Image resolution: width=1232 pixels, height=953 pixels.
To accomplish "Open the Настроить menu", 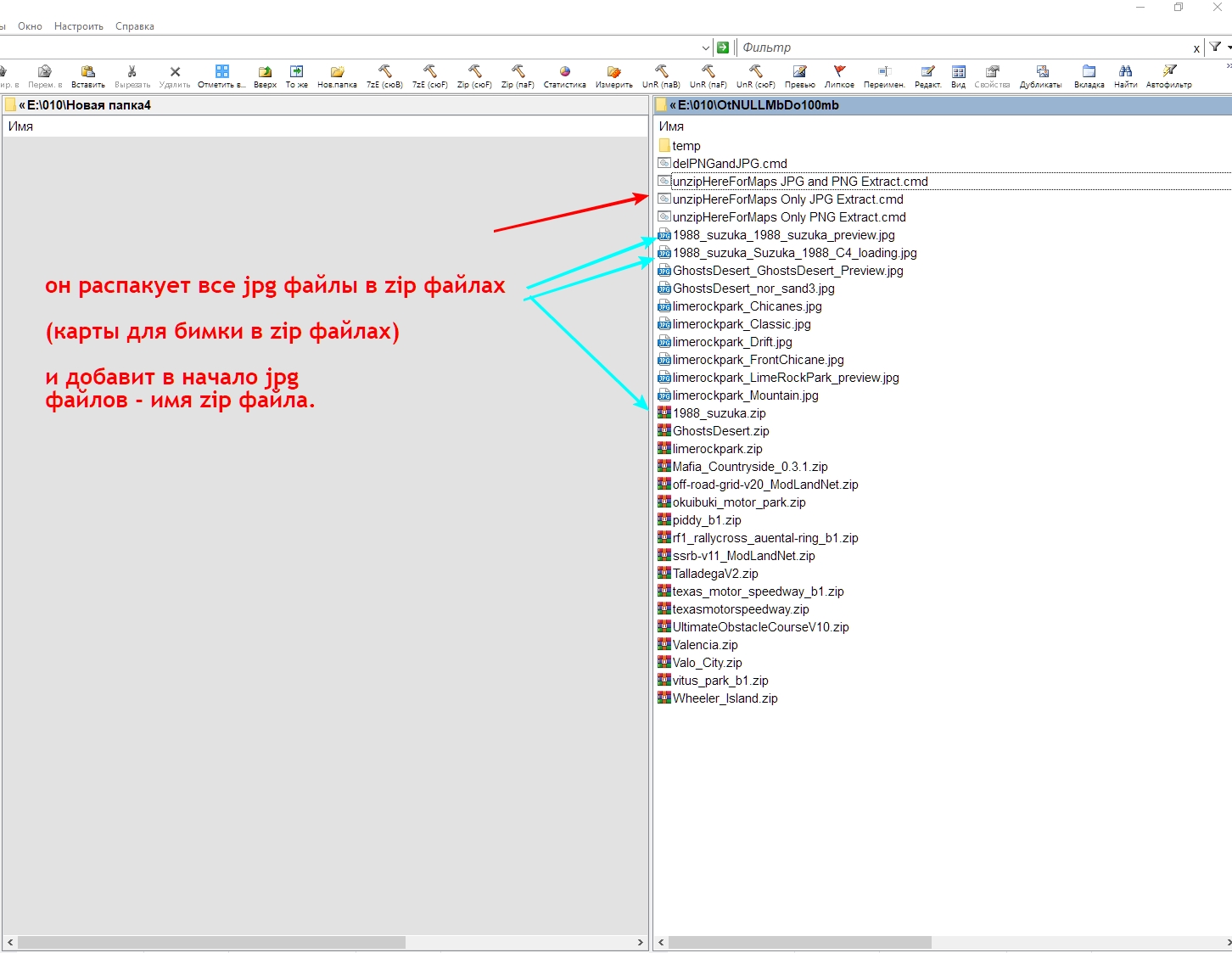I will [x=79, y=26].
